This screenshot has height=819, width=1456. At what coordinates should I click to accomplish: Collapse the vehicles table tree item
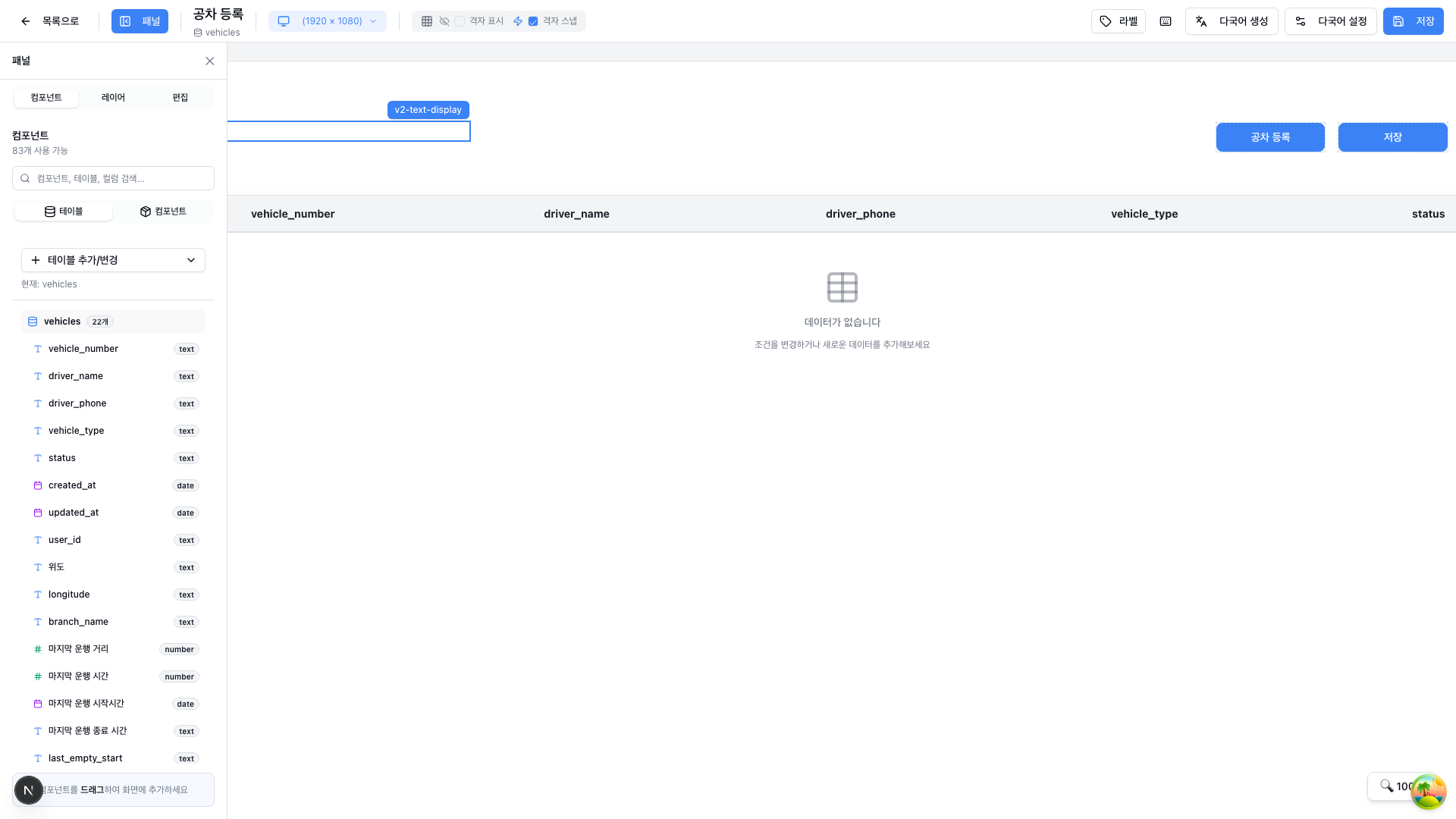tap(62, 322)
